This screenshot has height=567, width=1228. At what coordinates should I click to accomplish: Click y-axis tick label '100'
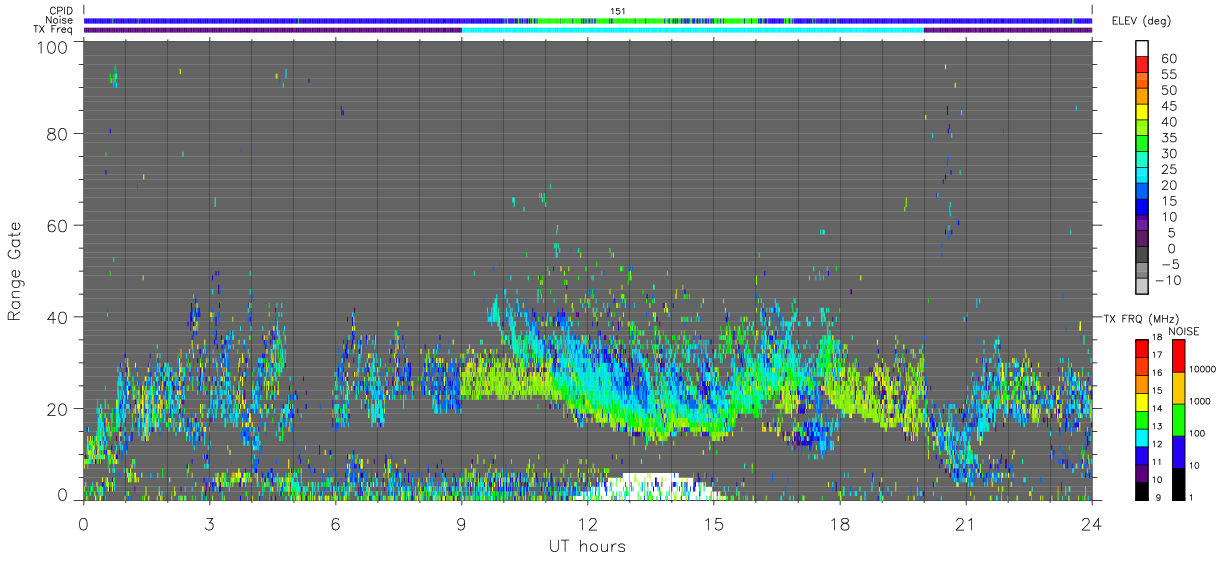(x=52, y=46)
